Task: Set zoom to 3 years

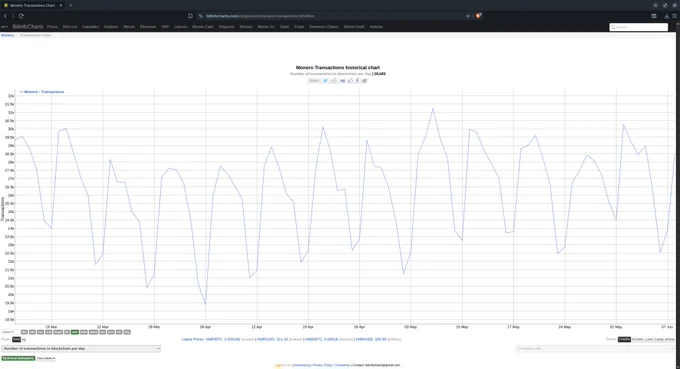Action: (659, 339)
